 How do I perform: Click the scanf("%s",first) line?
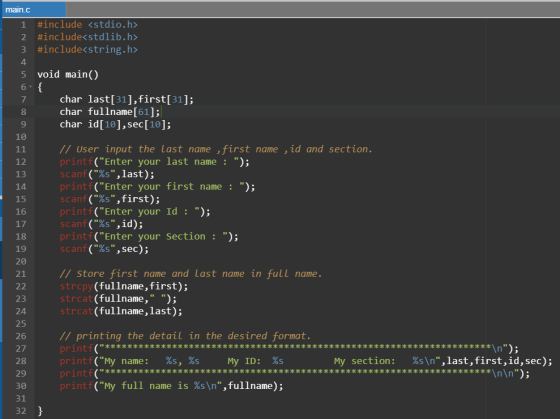point(110,199)
